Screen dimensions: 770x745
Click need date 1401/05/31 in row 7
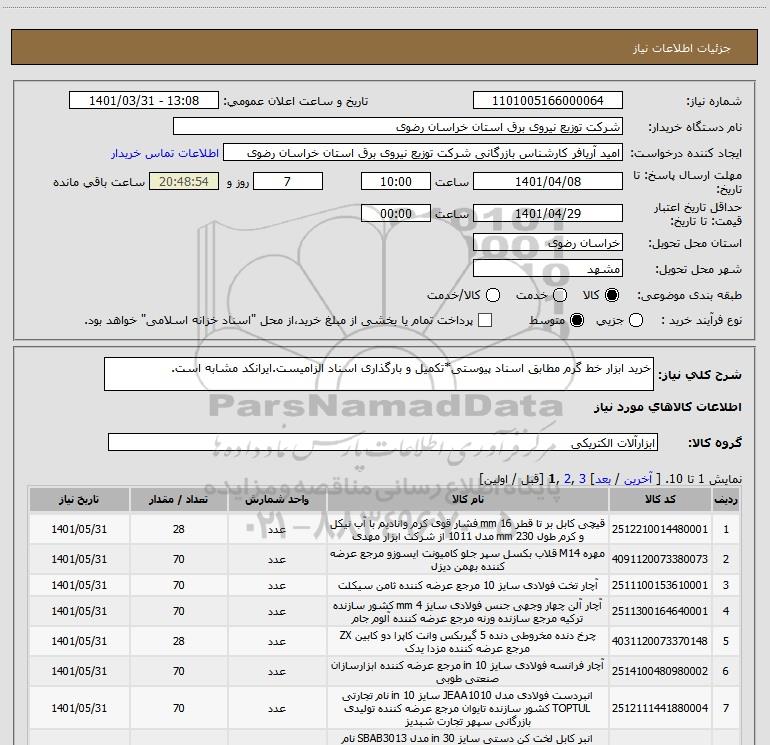tap(79, 708)
